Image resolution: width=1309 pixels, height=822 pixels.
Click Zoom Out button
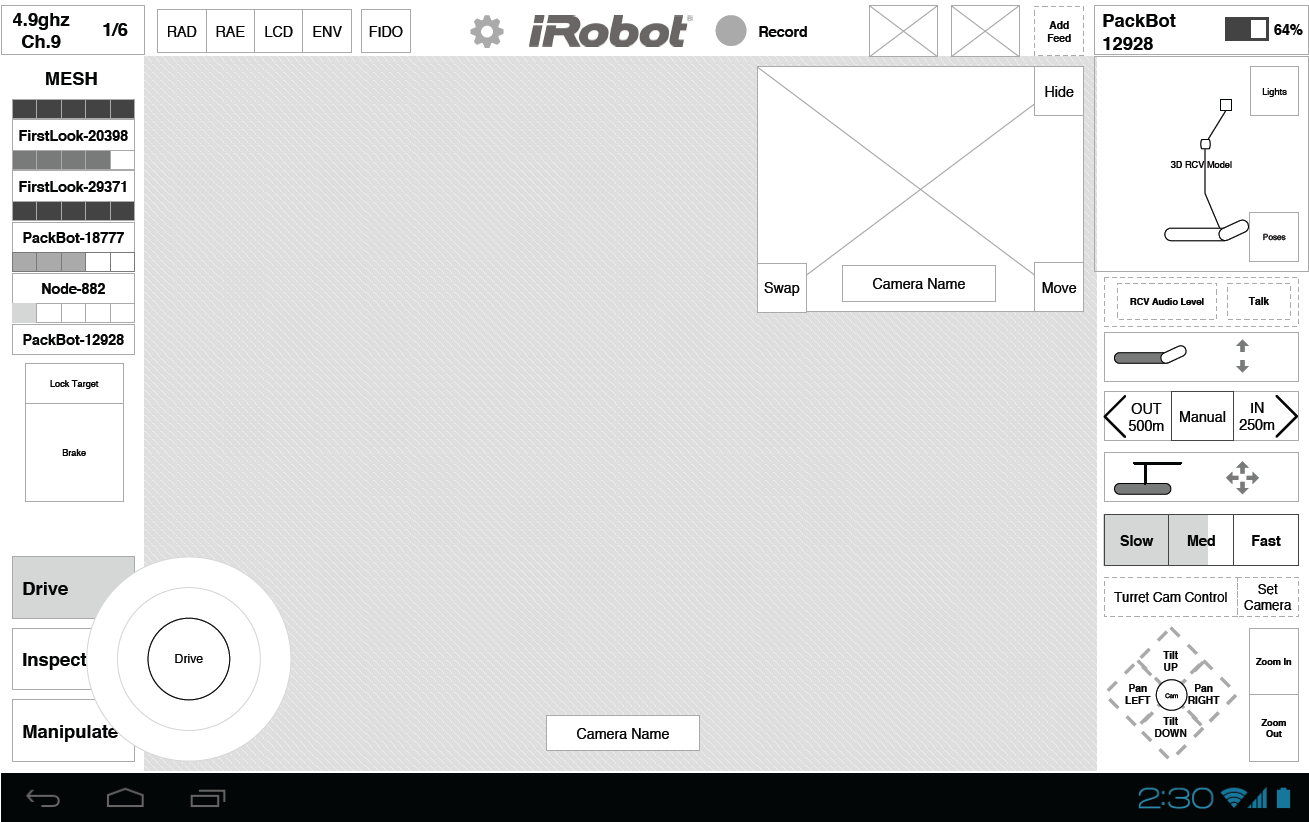1274,728
